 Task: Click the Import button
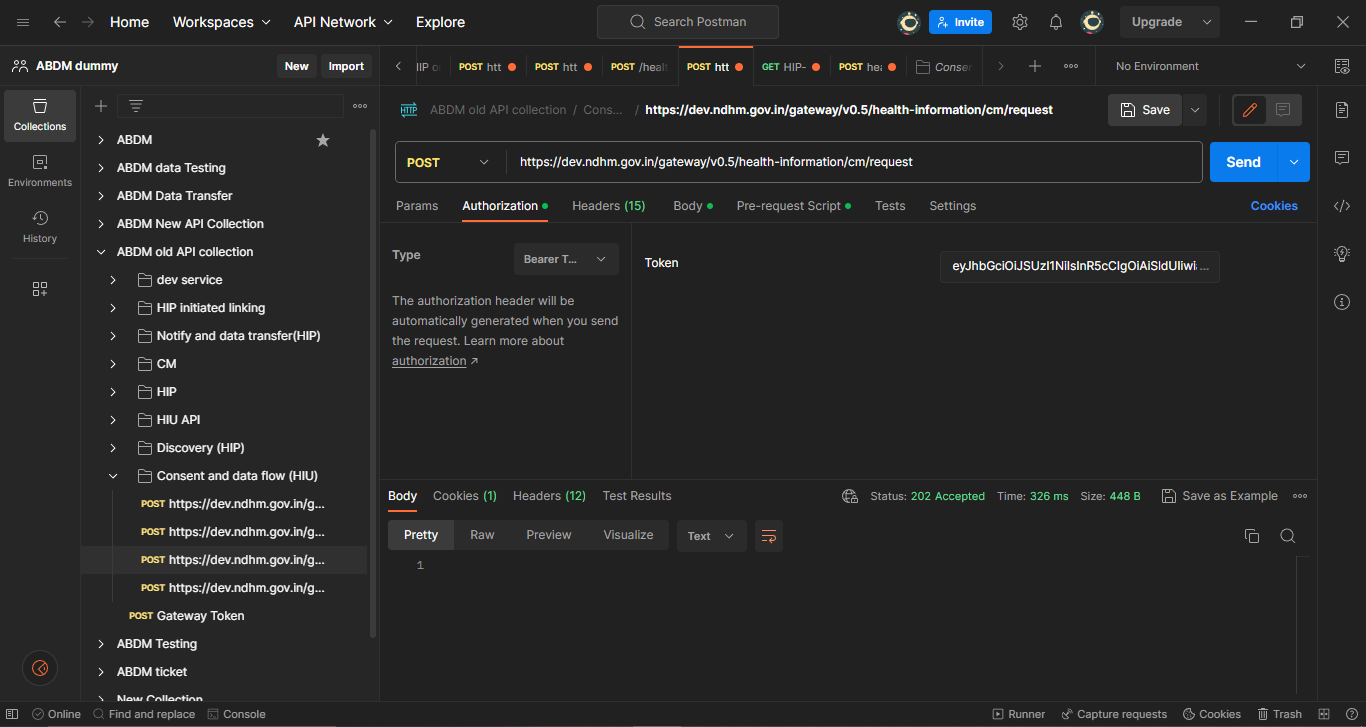[x=346, y=66]
